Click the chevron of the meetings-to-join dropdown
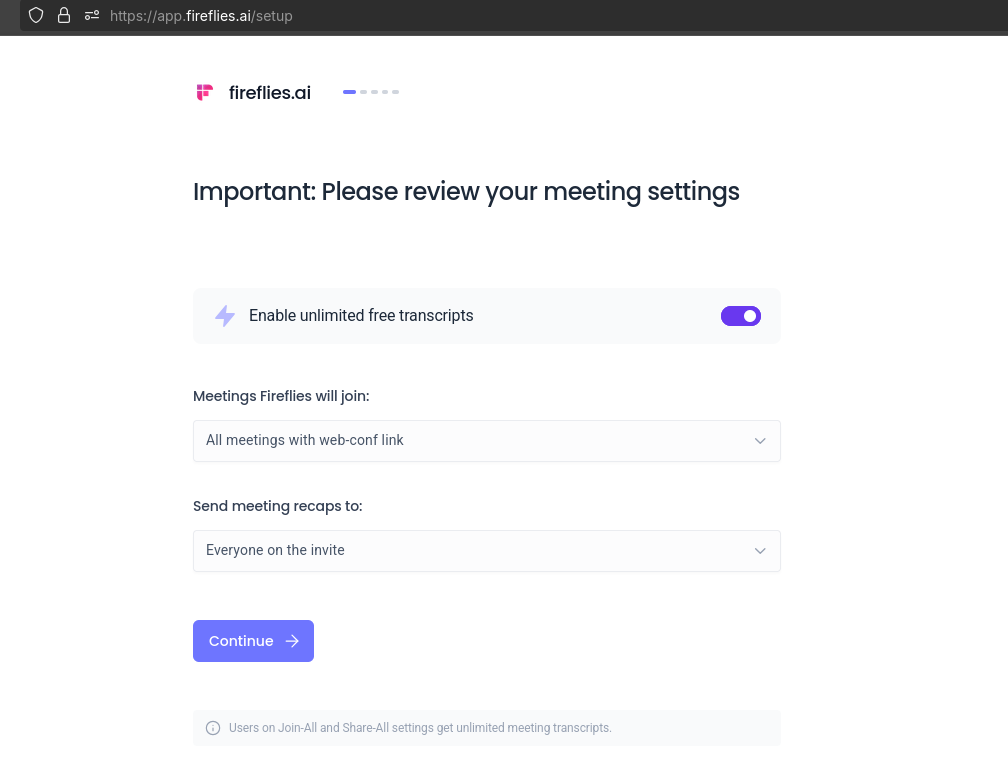Screen dimensions: 1008x758 pyautogui.click(x=760, y=441)
